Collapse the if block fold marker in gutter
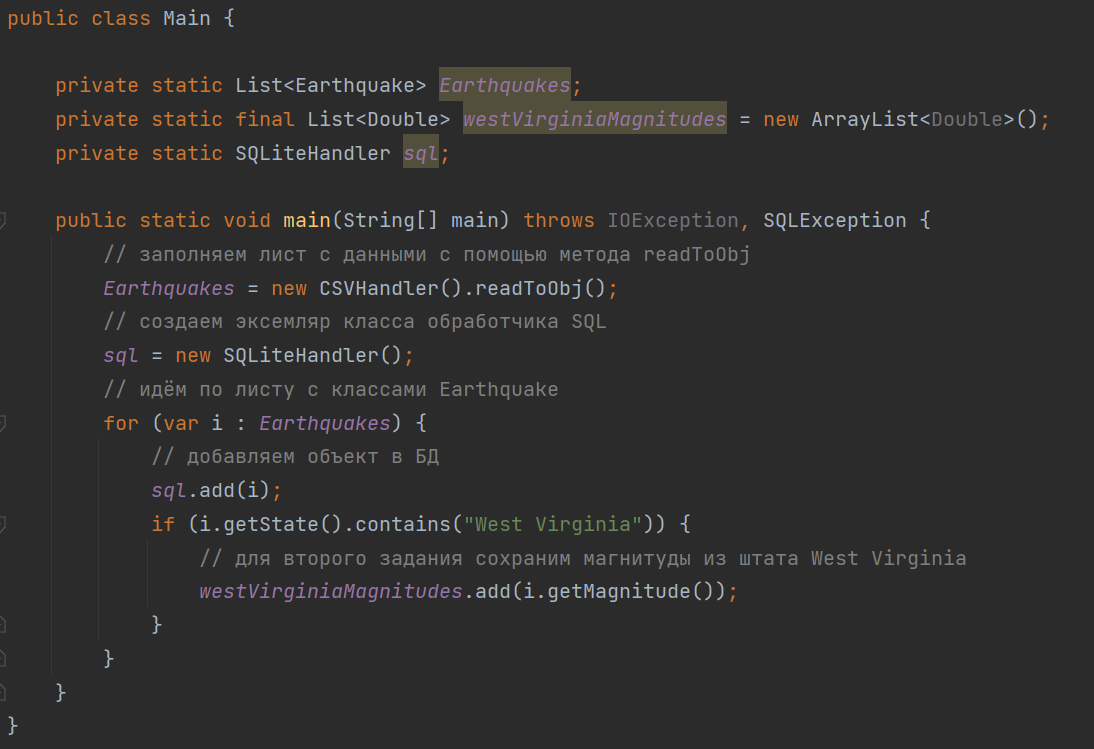The image size is (1094, 749). click(2, 524)
